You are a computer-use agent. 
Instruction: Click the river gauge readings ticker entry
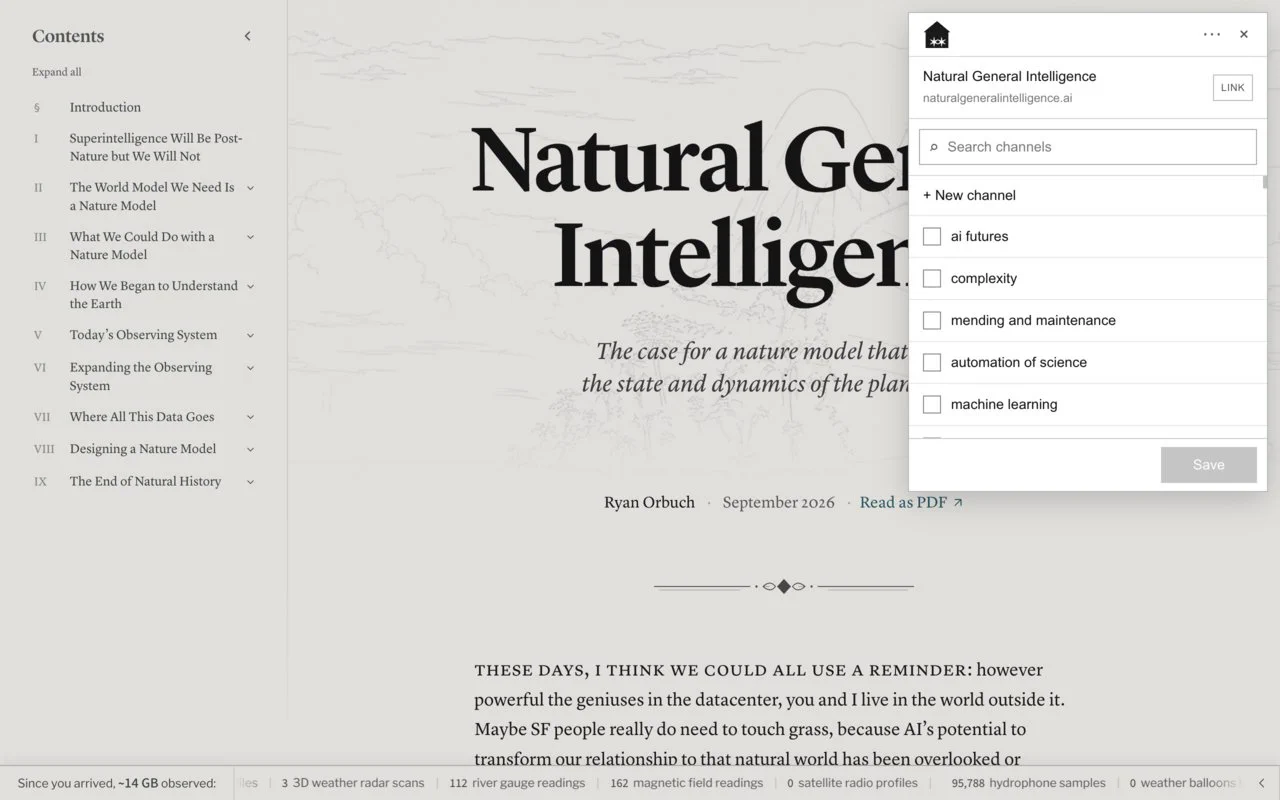tap(519, 783)
